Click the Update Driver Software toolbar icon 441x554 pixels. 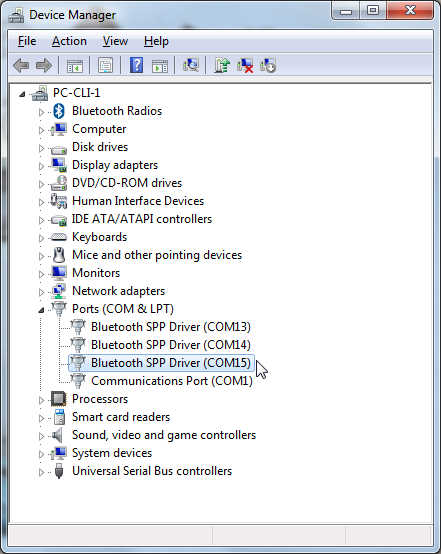tap(222, 65)
